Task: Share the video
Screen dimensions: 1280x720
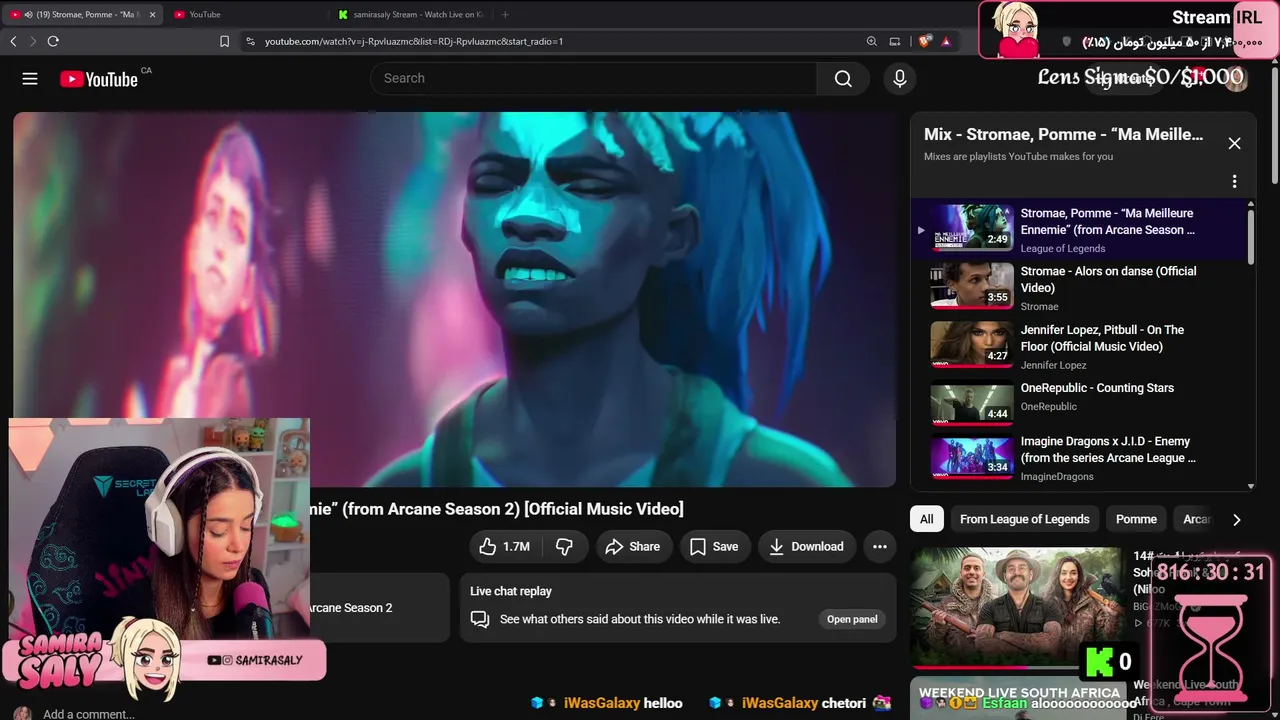Action: pos(633,546)
